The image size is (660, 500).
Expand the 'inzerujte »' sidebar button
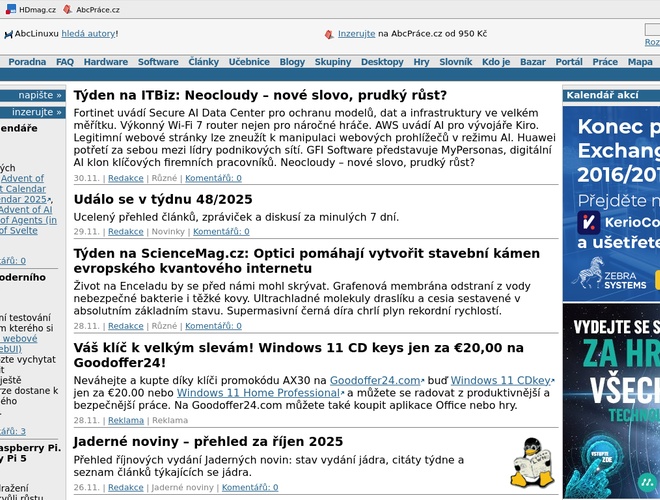coord(37,112)
